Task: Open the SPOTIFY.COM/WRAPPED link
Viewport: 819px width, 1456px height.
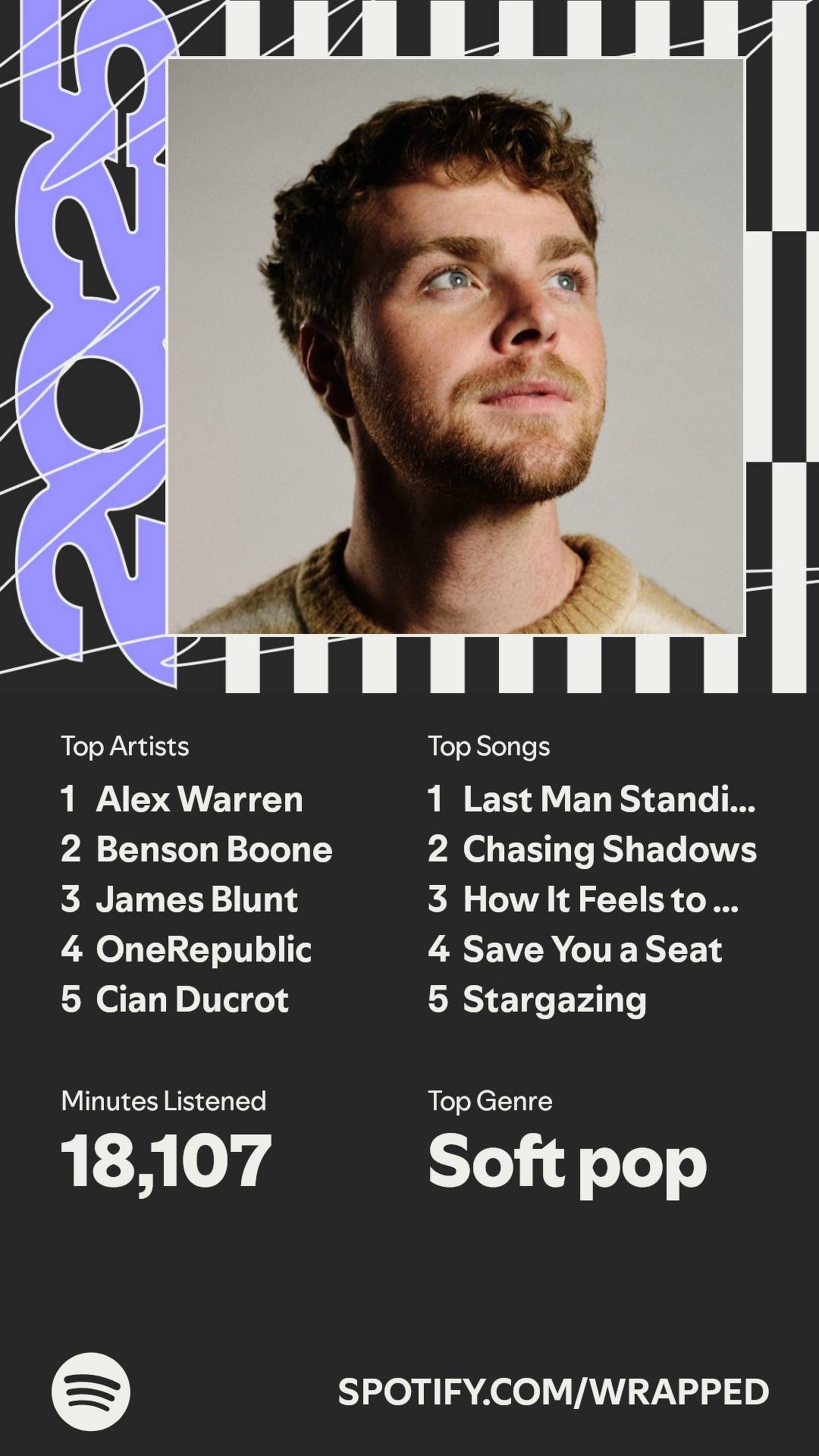Action: pos(553,1392)
